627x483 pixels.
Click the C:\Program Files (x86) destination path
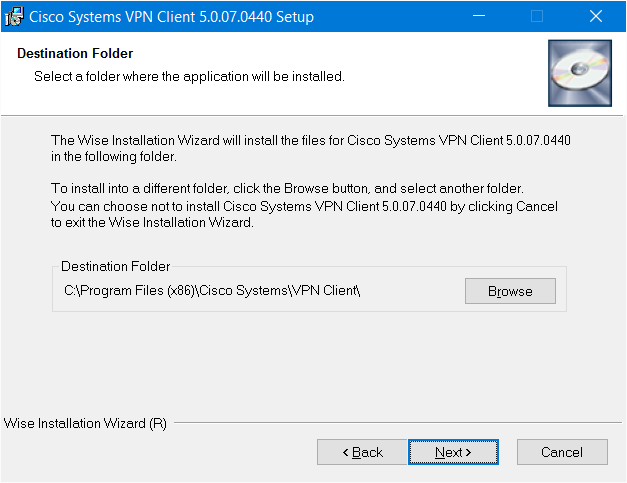pos(212,291)
